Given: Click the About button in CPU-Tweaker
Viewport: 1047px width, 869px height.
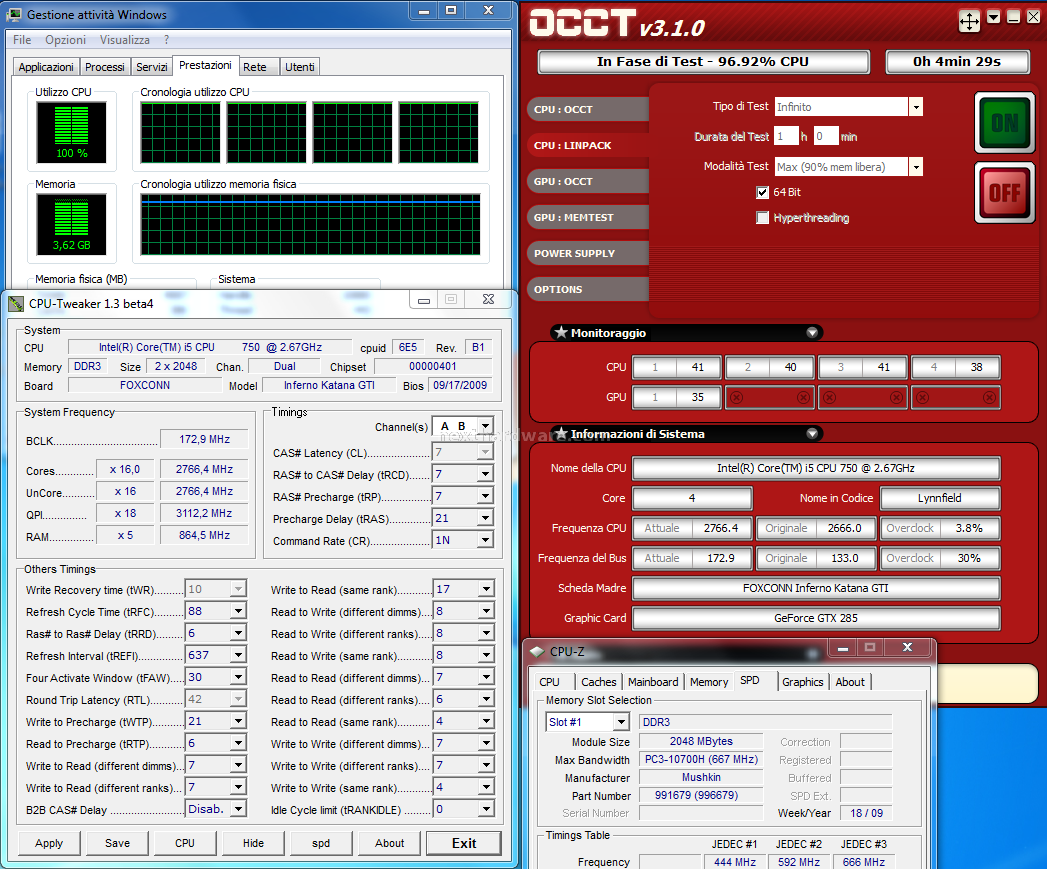Looking at the screenshot, I should click(389, 843).
